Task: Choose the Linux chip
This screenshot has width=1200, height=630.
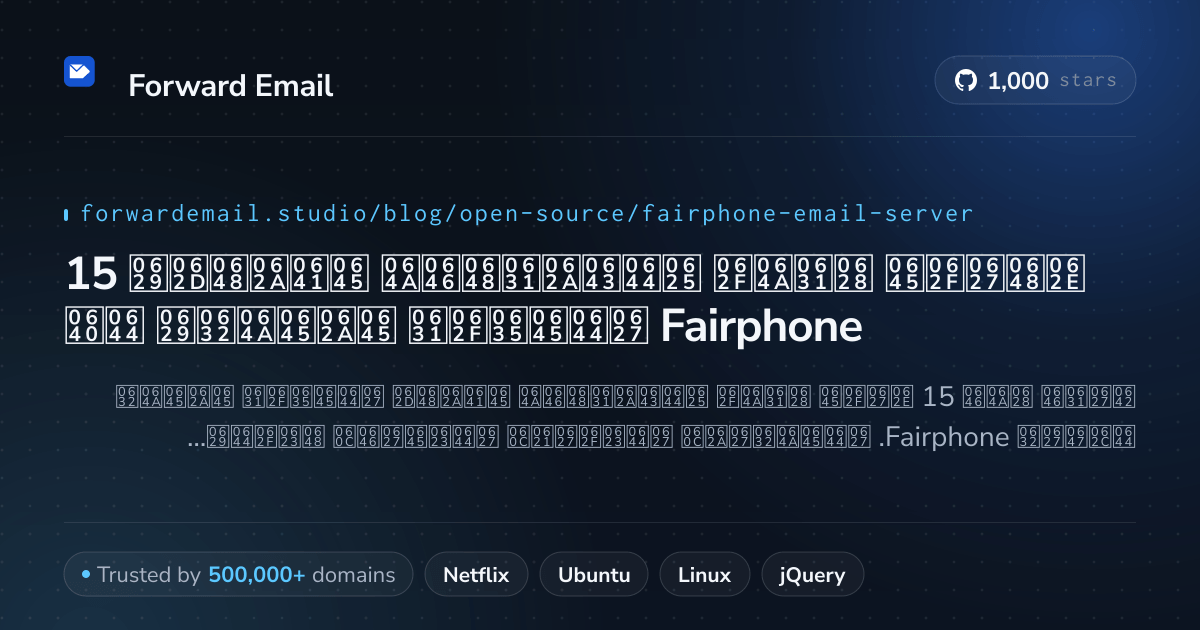Action: [704, 575]
